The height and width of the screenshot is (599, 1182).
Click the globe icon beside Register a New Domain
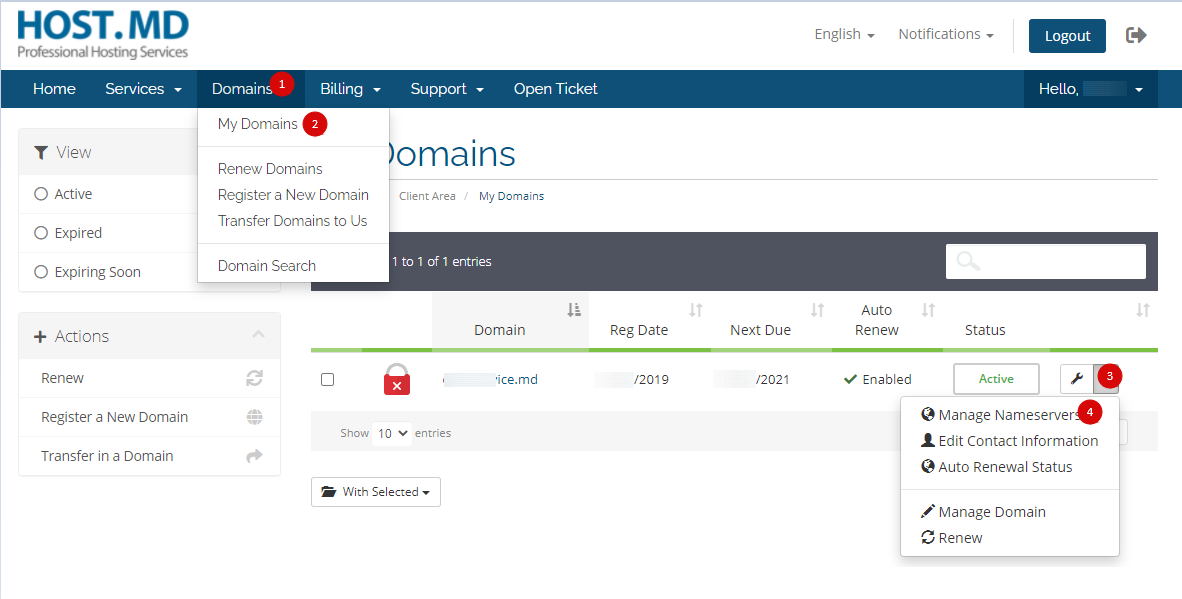point(255,417)
